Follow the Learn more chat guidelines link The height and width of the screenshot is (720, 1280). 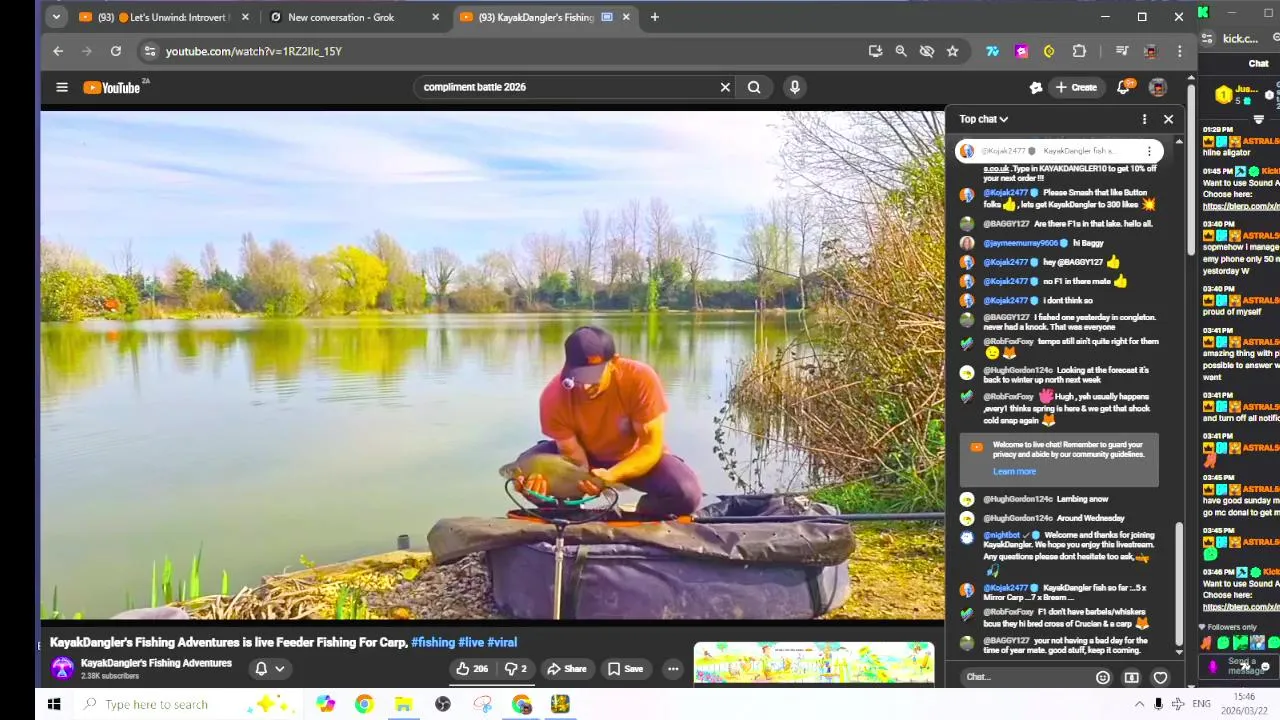point(1014,472)
